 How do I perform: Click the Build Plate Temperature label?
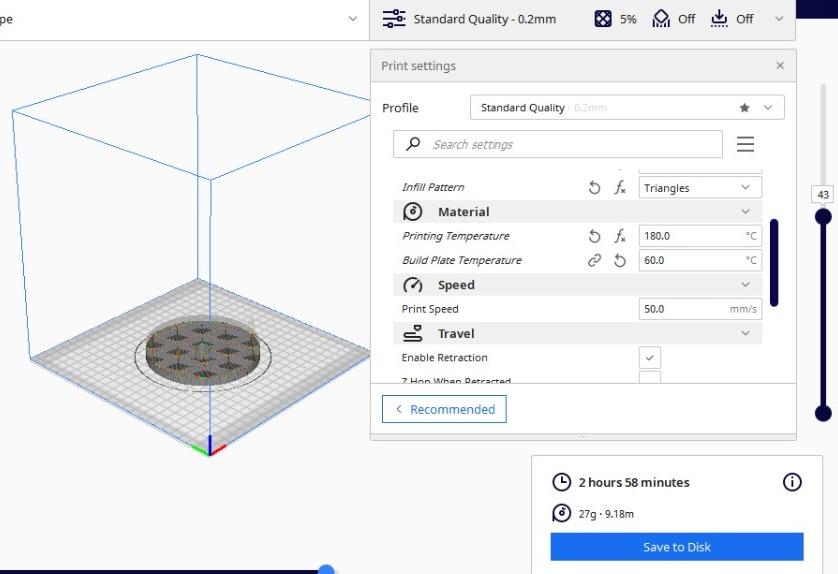(x=462, y=260)
